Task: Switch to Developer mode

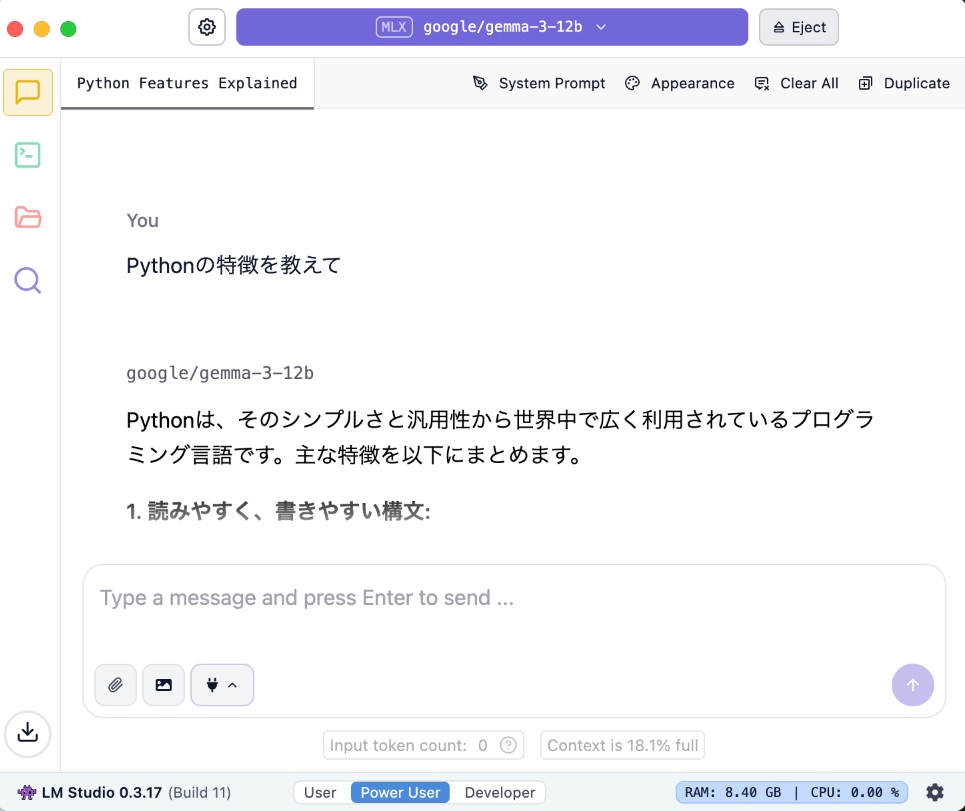Action: pyautogui.click(x=500, y=792)
